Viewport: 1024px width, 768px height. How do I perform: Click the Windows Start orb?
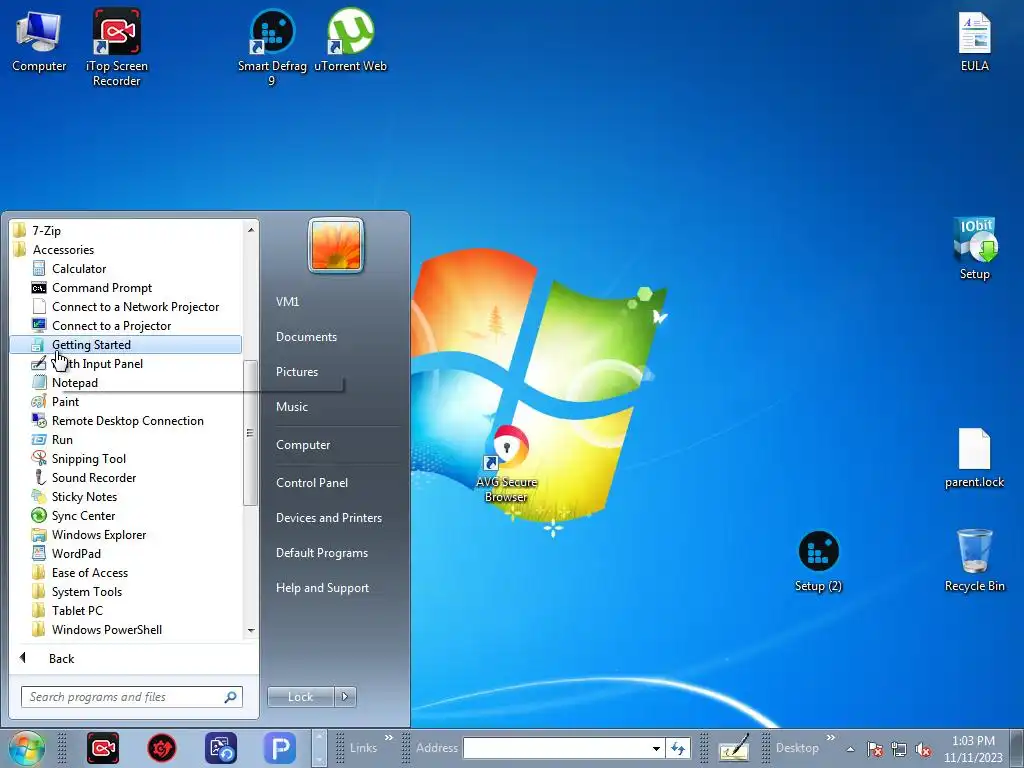point(27,748)
